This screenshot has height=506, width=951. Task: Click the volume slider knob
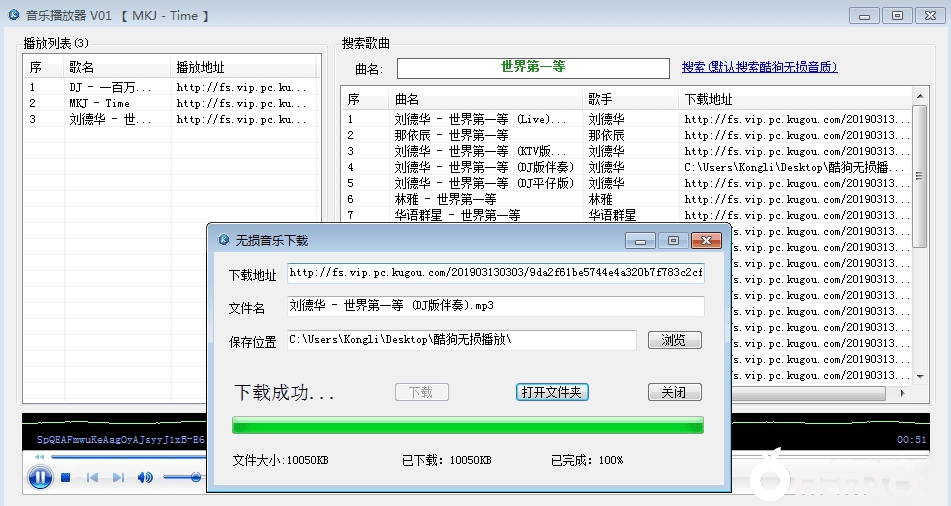click(195, 477)
